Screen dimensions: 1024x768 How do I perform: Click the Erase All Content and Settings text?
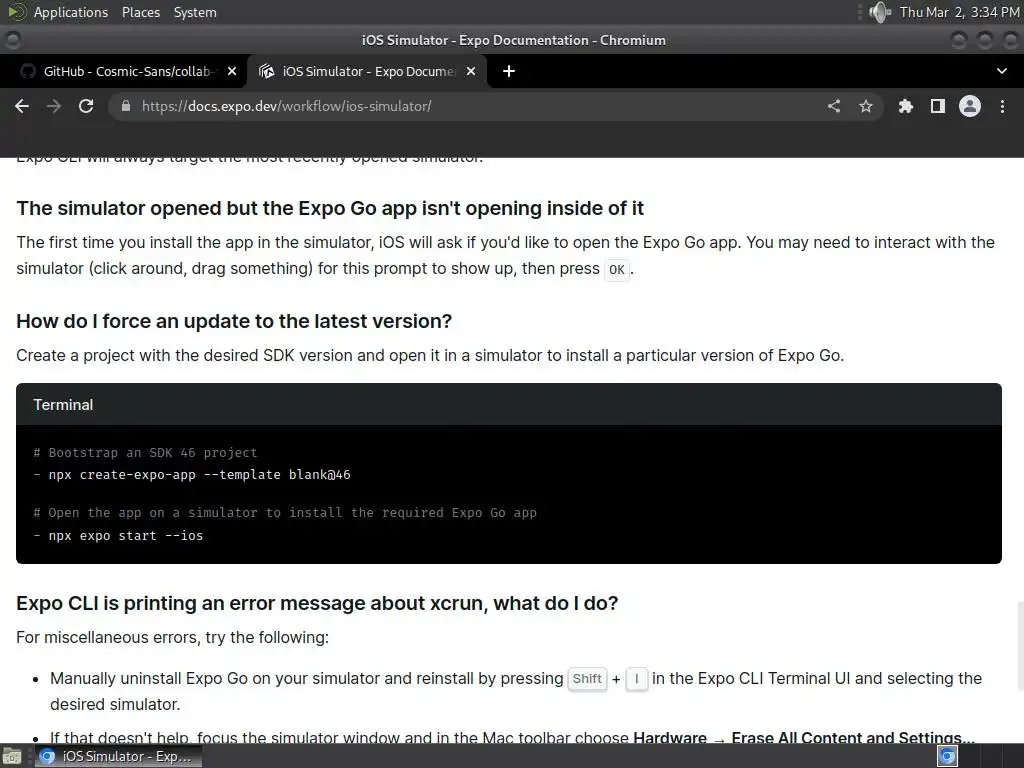tap(853, 737)
